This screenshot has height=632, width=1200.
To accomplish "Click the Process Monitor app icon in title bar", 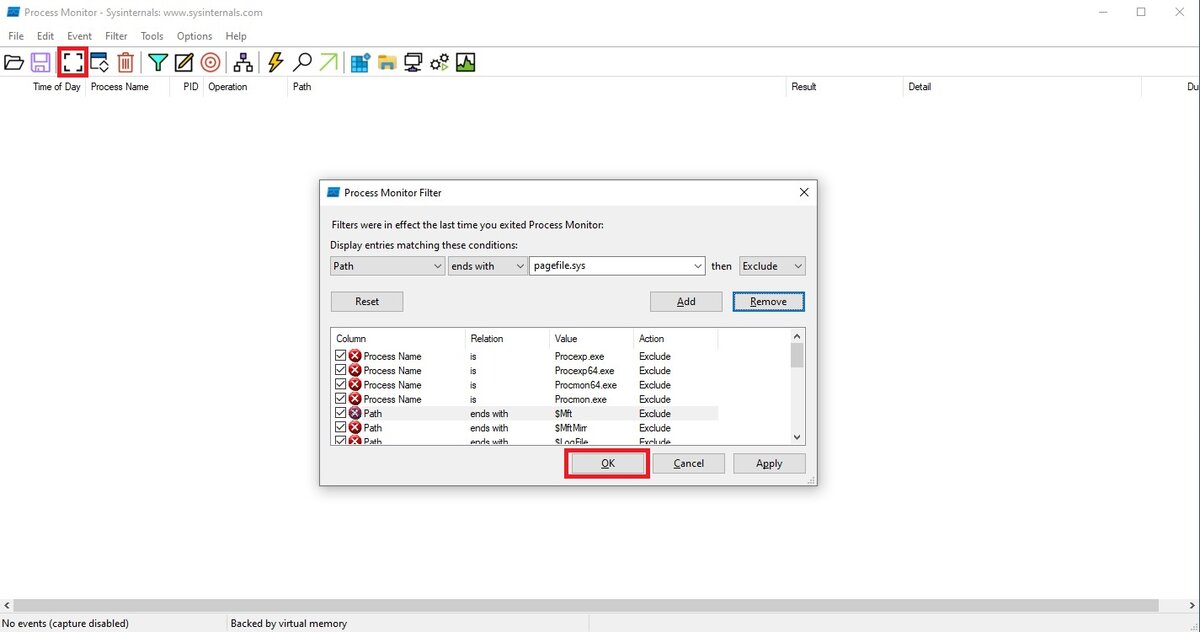I will [x=13, y=12].
